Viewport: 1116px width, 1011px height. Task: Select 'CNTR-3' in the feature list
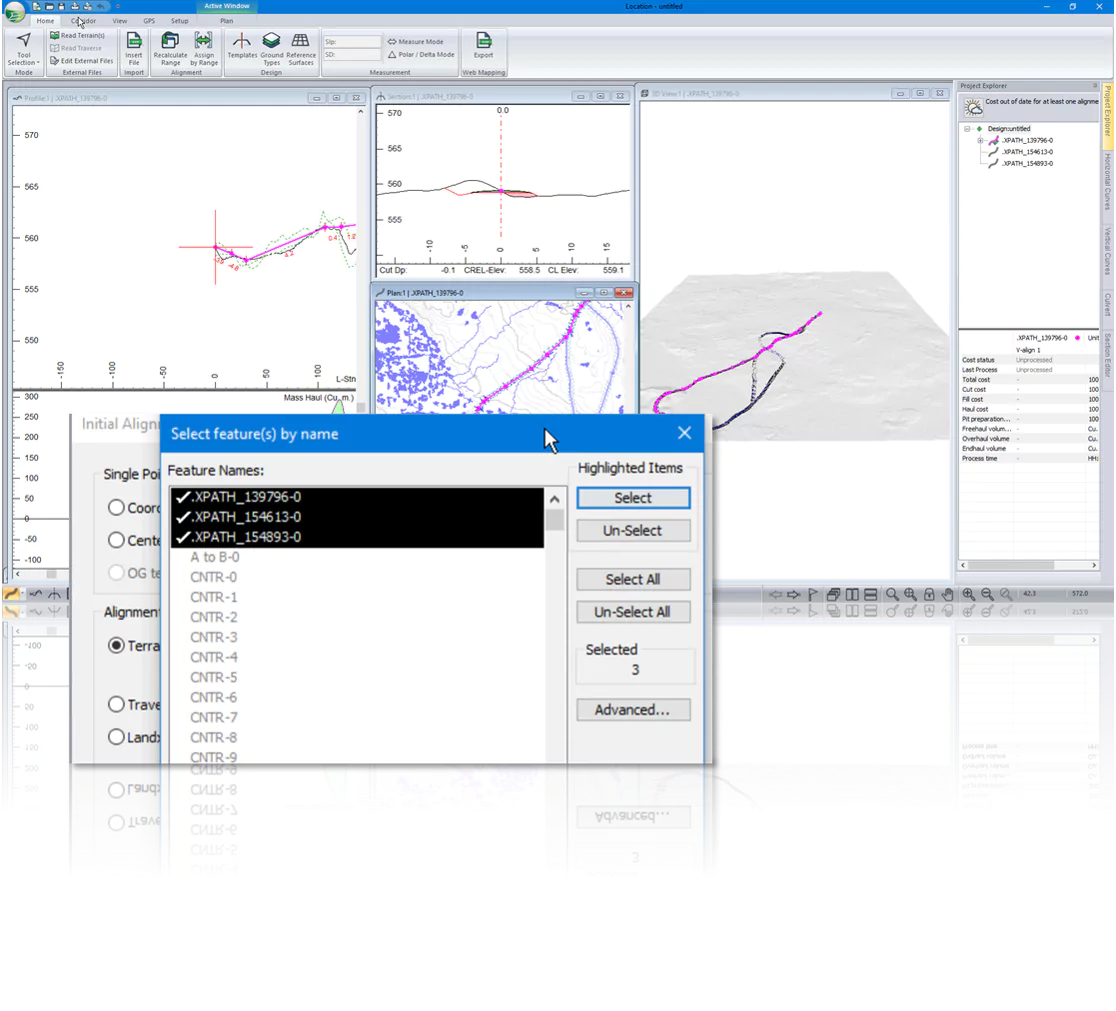pyautogui.click(x=214, y=637)
